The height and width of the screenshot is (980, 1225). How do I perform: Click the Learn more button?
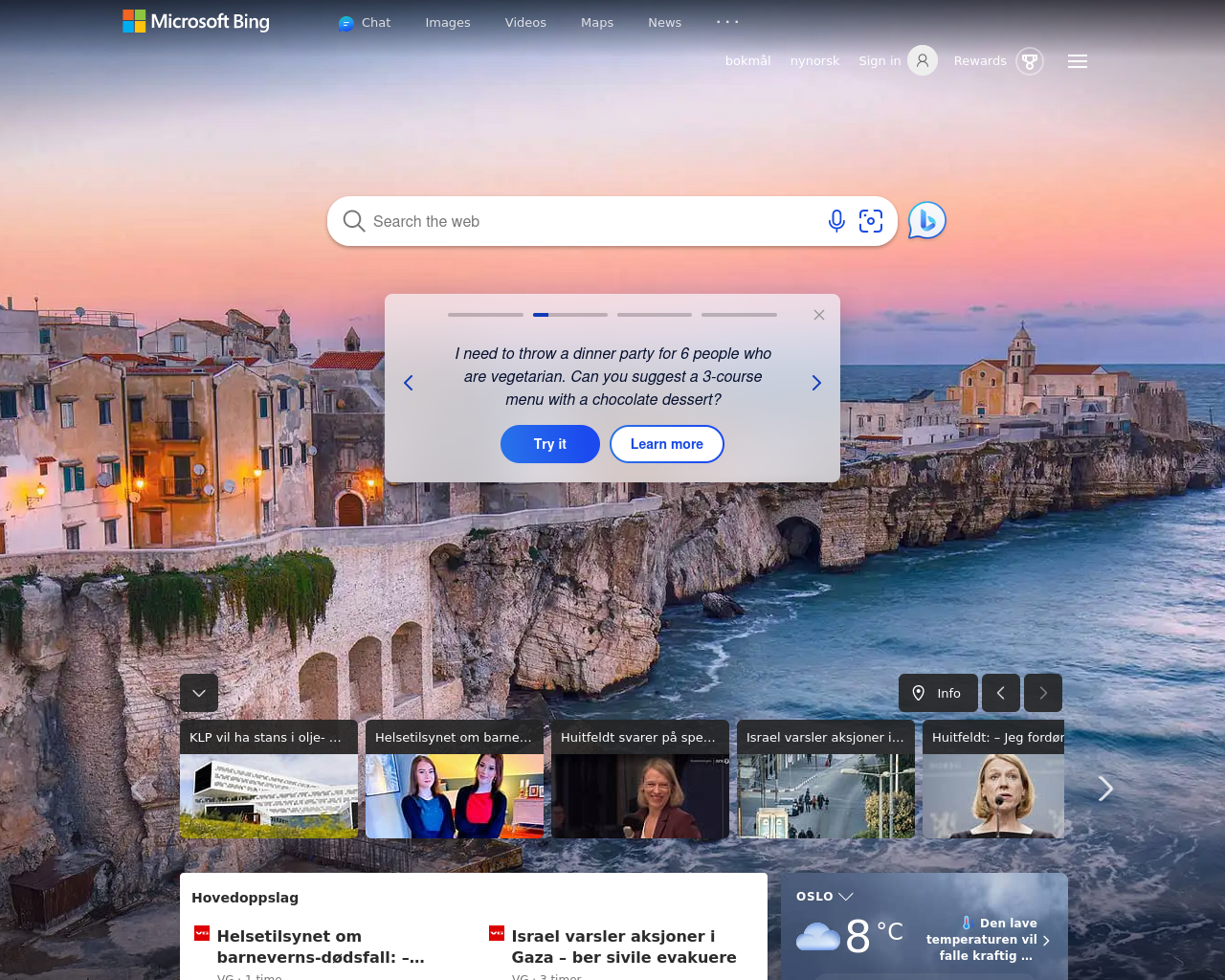click(x=667, y=444)
